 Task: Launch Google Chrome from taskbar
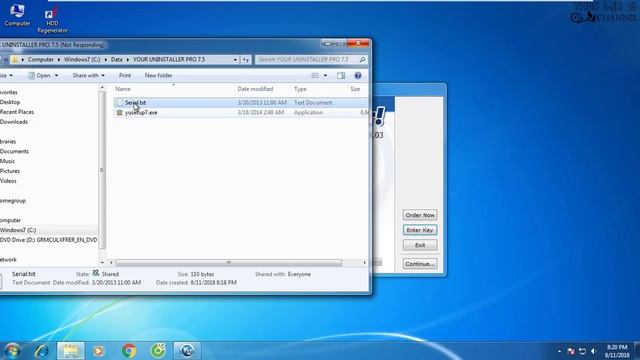(129, 351)
